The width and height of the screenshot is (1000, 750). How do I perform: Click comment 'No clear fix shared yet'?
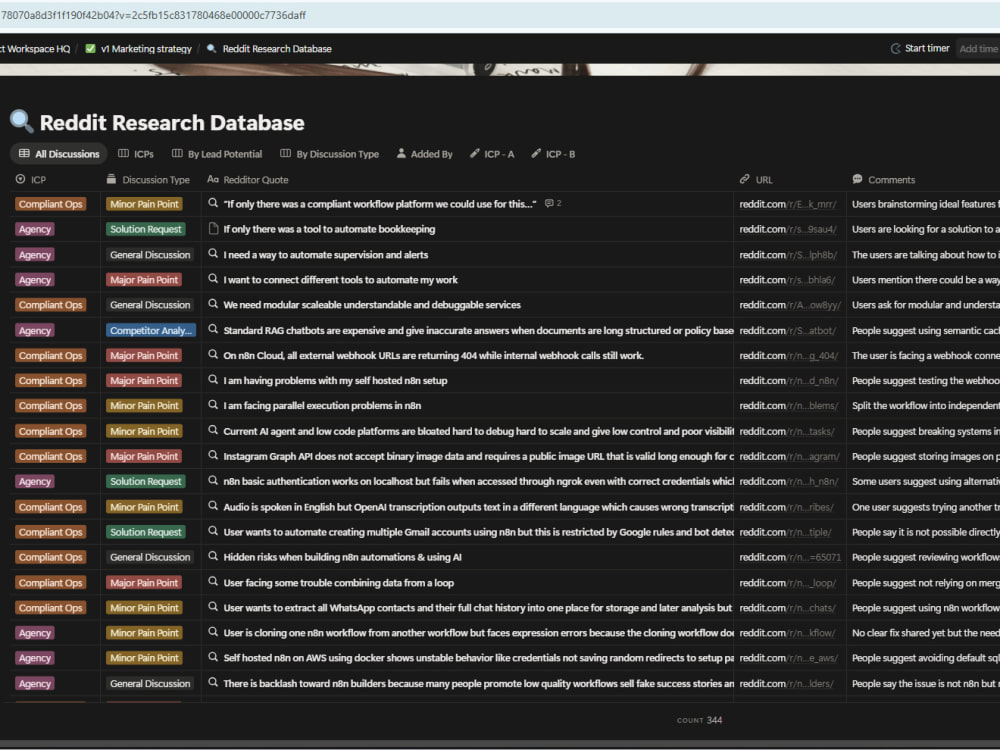(x=925, y=633)
